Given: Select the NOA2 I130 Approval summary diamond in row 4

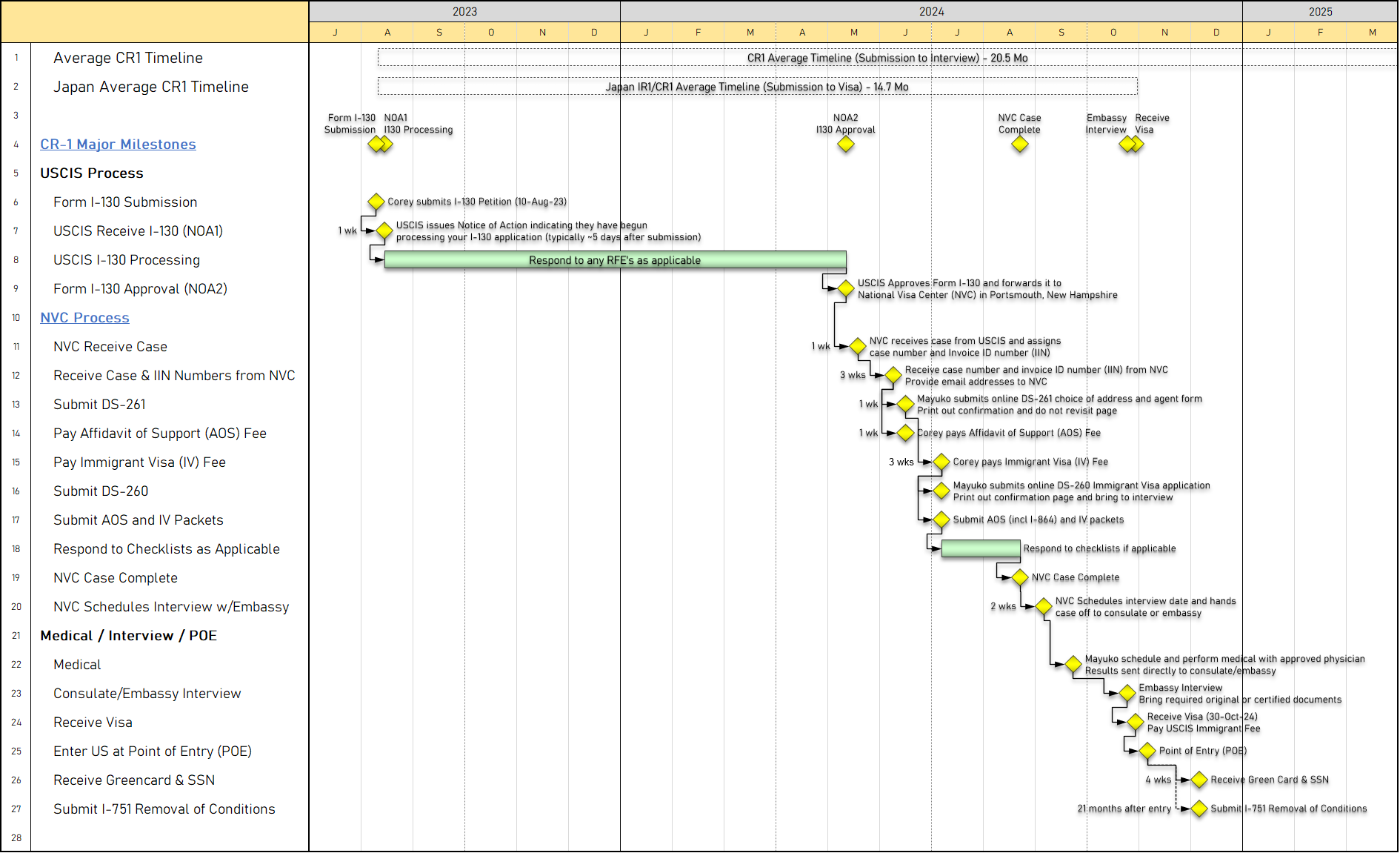Looking at the screenshot, I should pos(846,145).
